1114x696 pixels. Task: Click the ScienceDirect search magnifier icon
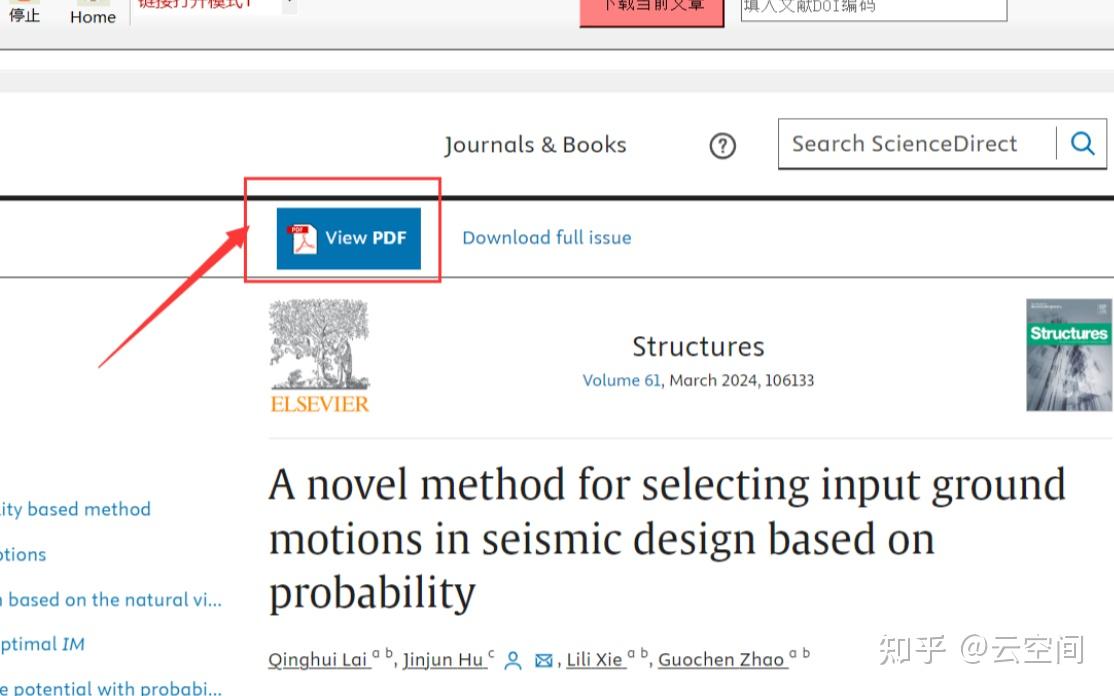click(1082, 144)
